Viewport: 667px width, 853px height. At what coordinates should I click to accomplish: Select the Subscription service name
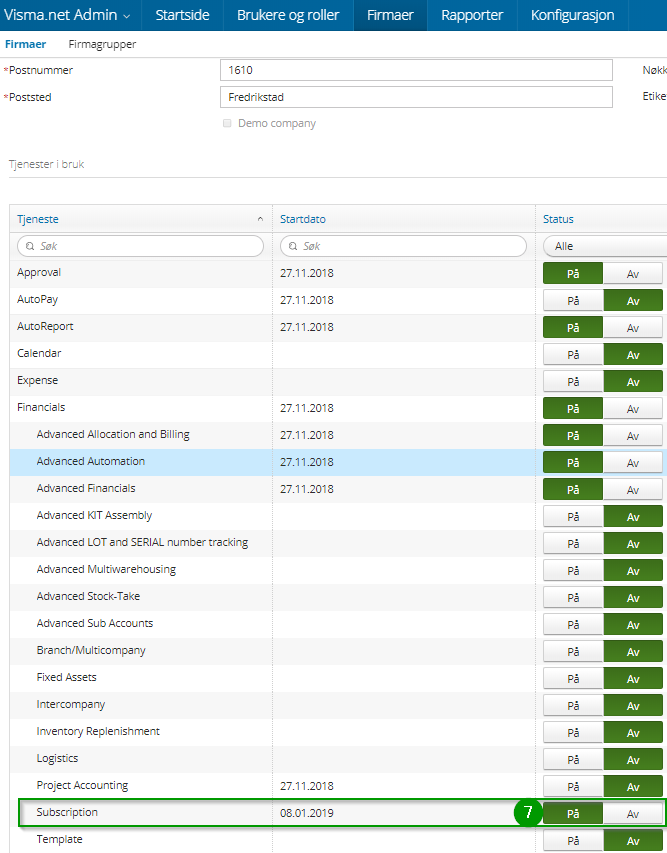[67, 812]
